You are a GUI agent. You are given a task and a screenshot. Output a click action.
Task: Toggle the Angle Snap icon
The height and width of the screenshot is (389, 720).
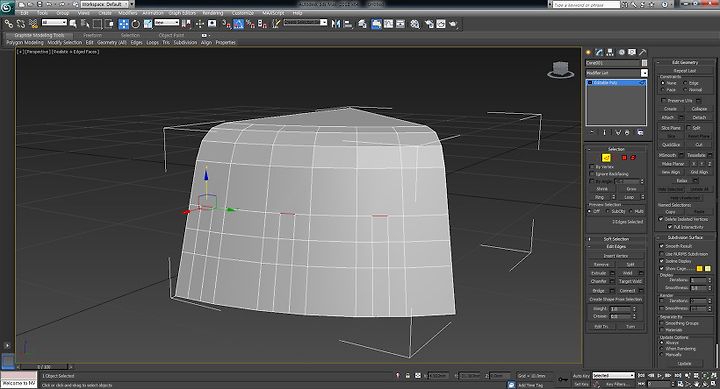tap(238, 24)
